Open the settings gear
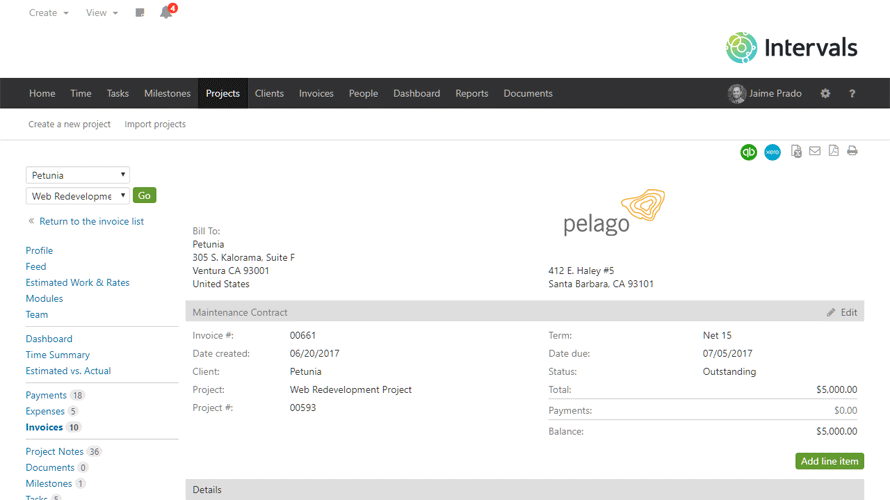The height and width of the screenshot is (500, 890). click(825, 94)
